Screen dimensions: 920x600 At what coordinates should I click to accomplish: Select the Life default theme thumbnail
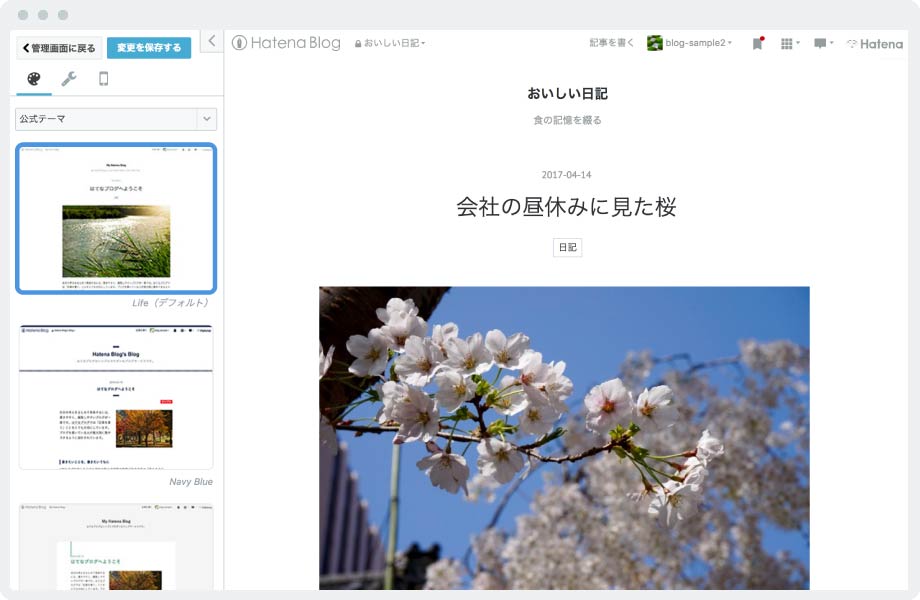click(x=116, y=219)
